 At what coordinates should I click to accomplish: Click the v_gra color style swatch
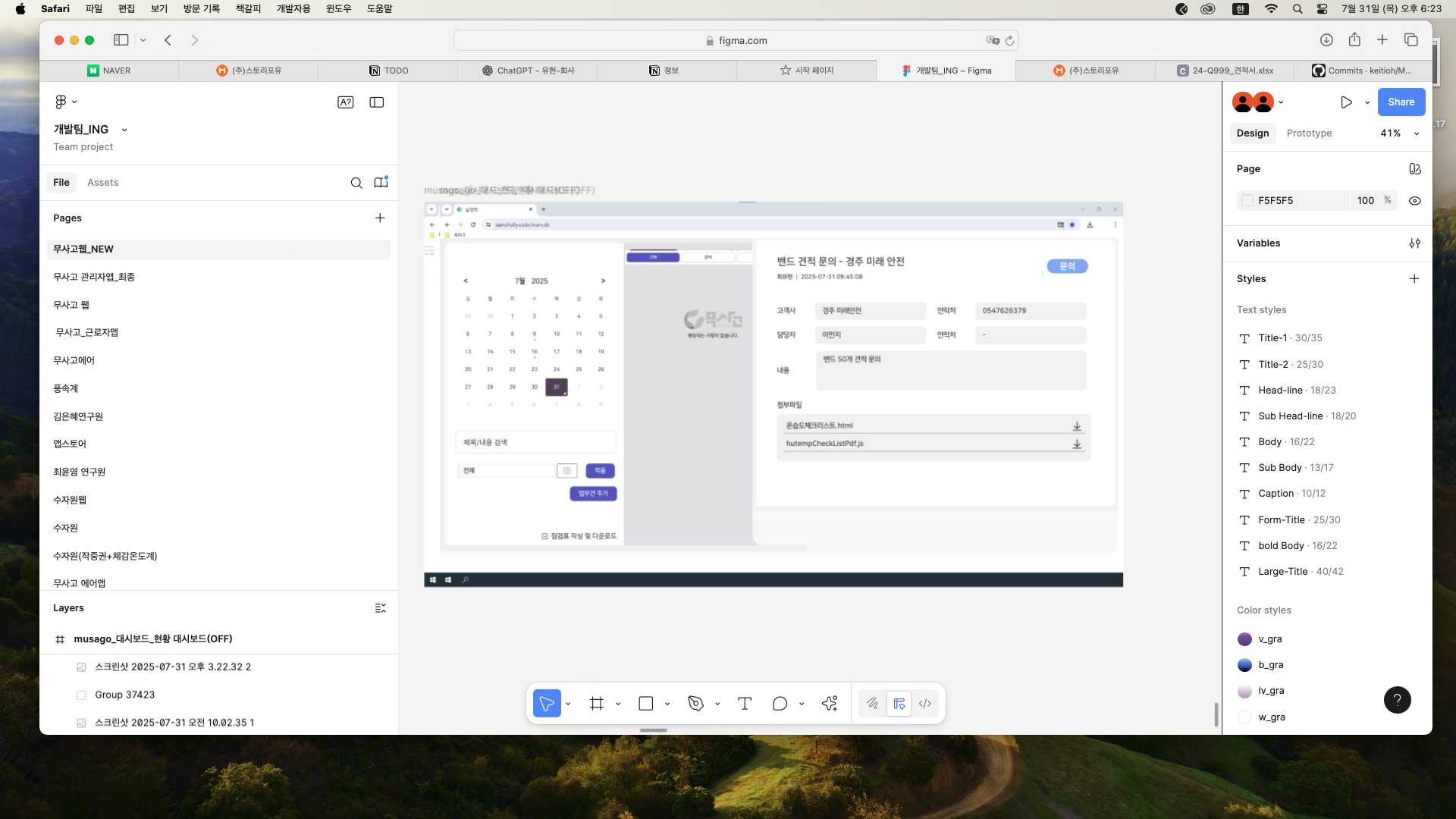click(1244, 639)
